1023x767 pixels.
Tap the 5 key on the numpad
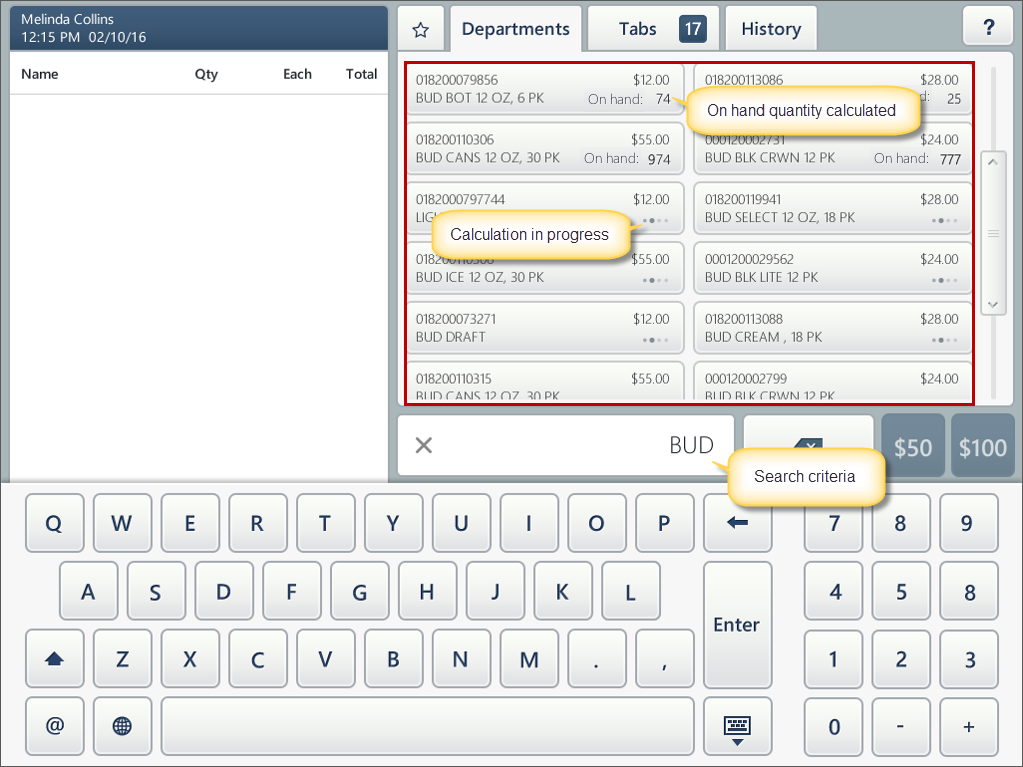[x=901, y=591]
